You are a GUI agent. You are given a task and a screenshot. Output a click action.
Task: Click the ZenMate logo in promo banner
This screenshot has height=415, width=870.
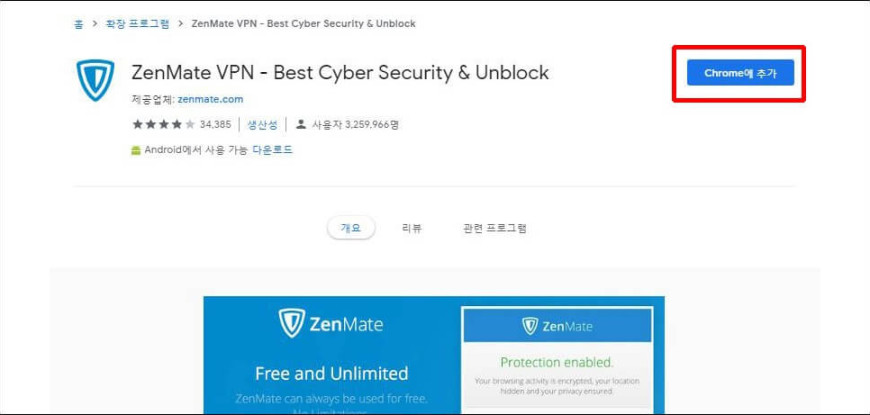[331, 323]
